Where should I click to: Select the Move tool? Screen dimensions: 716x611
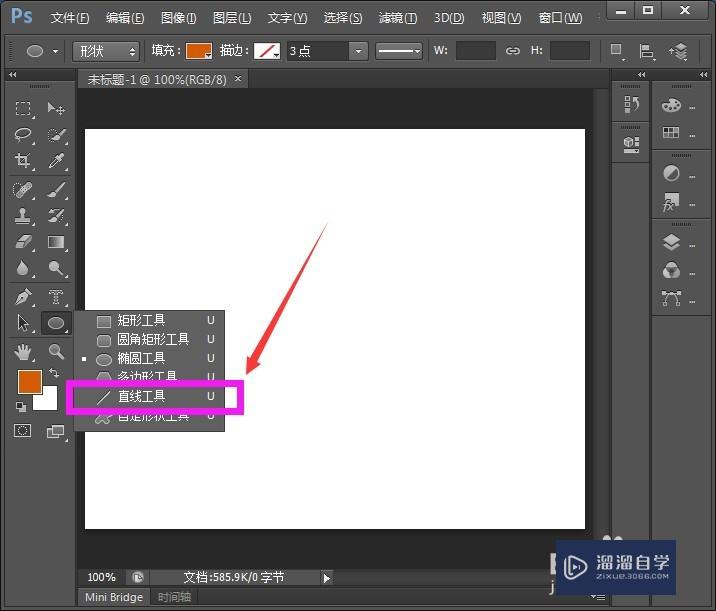pyautogui.click(x=56, y=109)
